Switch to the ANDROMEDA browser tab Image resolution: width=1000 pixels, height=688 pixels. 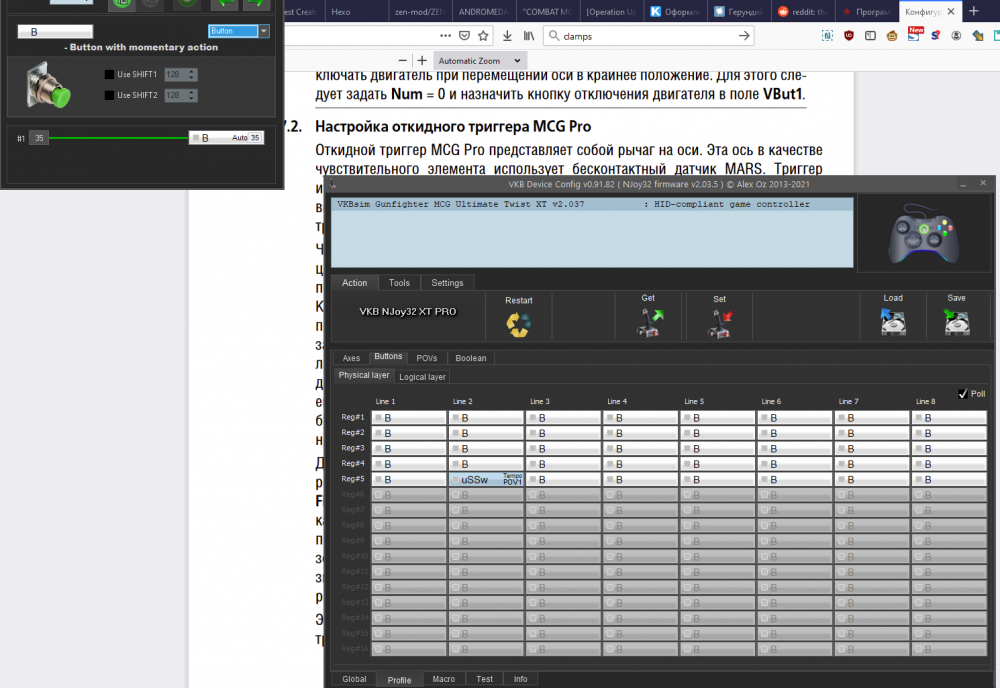pos(483,11)
